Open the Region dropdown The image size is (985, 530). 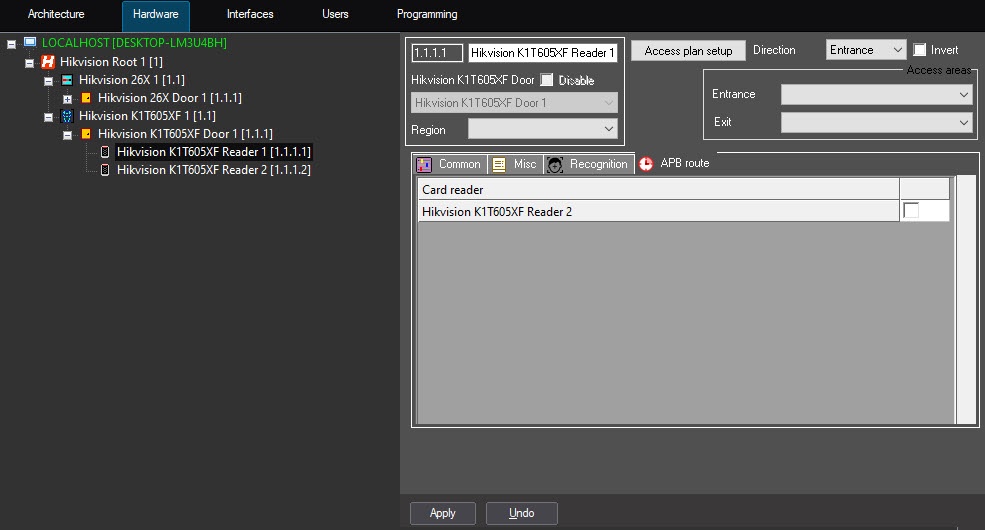tap(543, 129)
